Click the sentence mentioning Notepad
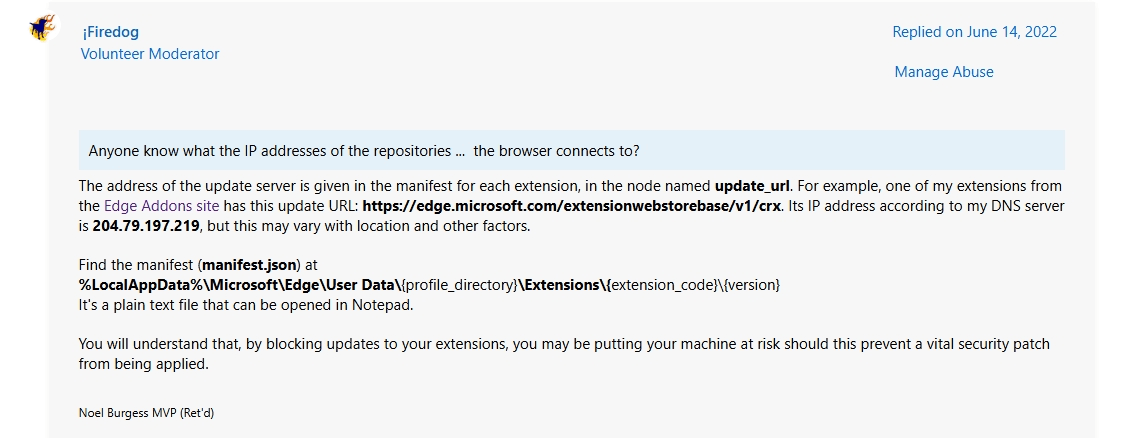The image size is (1147, 438). click(x=232, y=304)
